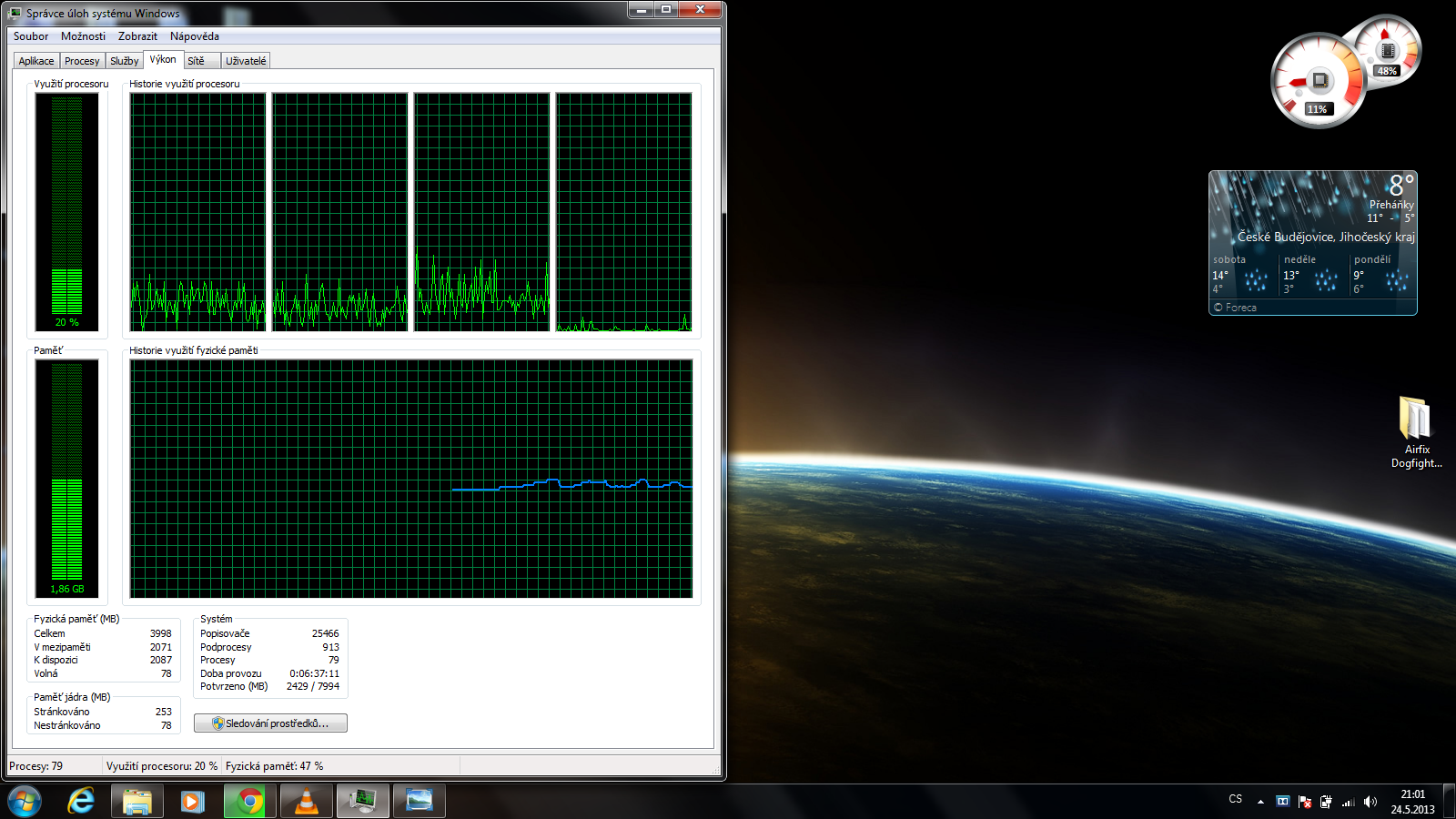The width and height of the screenshot is (1456, 819).
Task: Switch to Google Chrome on the taskbar
Action: (x=249, y=802)
